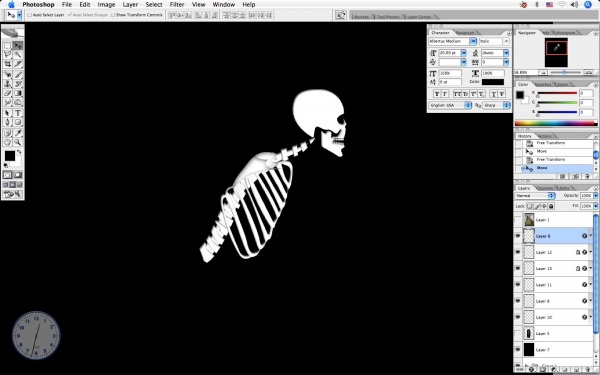The image size is (600, 375).
Task: Open the leading (Auto) dropdown
Action: (x=506, y=53)
